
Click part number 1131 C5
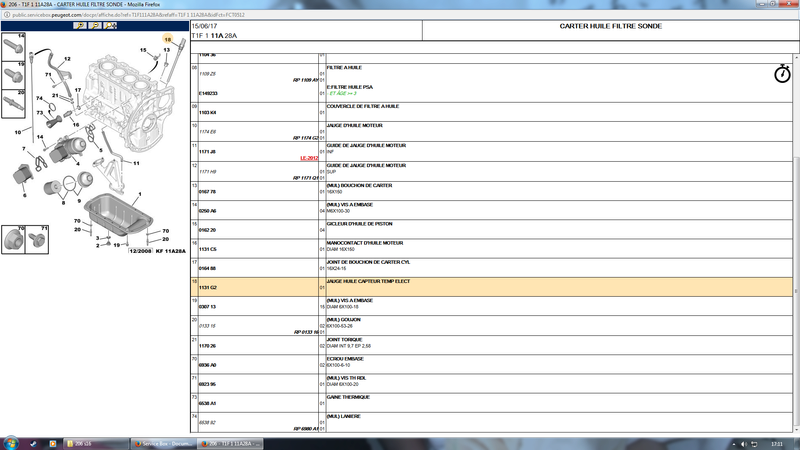coord(207,249)
